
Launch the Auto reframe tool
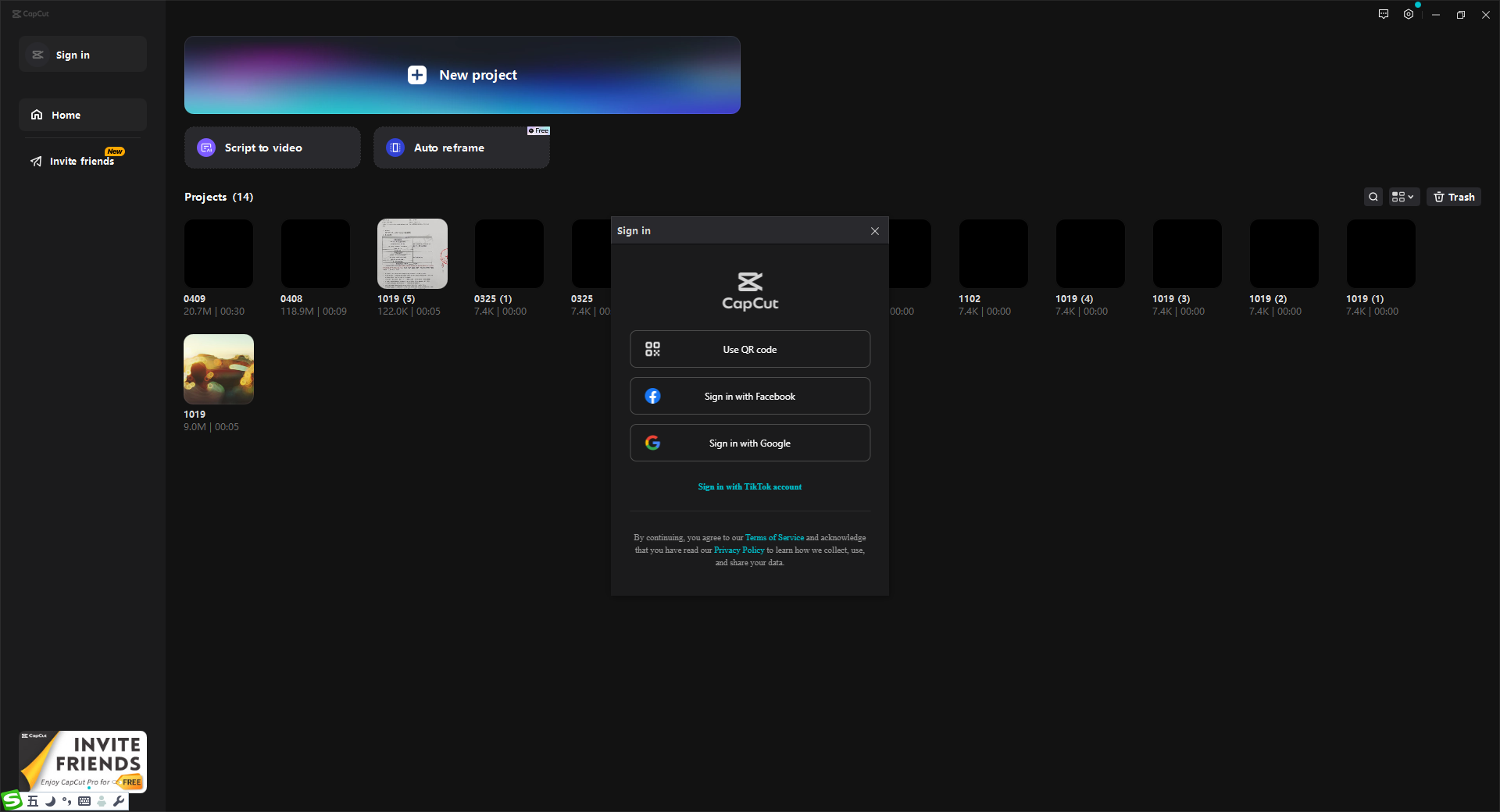click(x=462, y=148)
